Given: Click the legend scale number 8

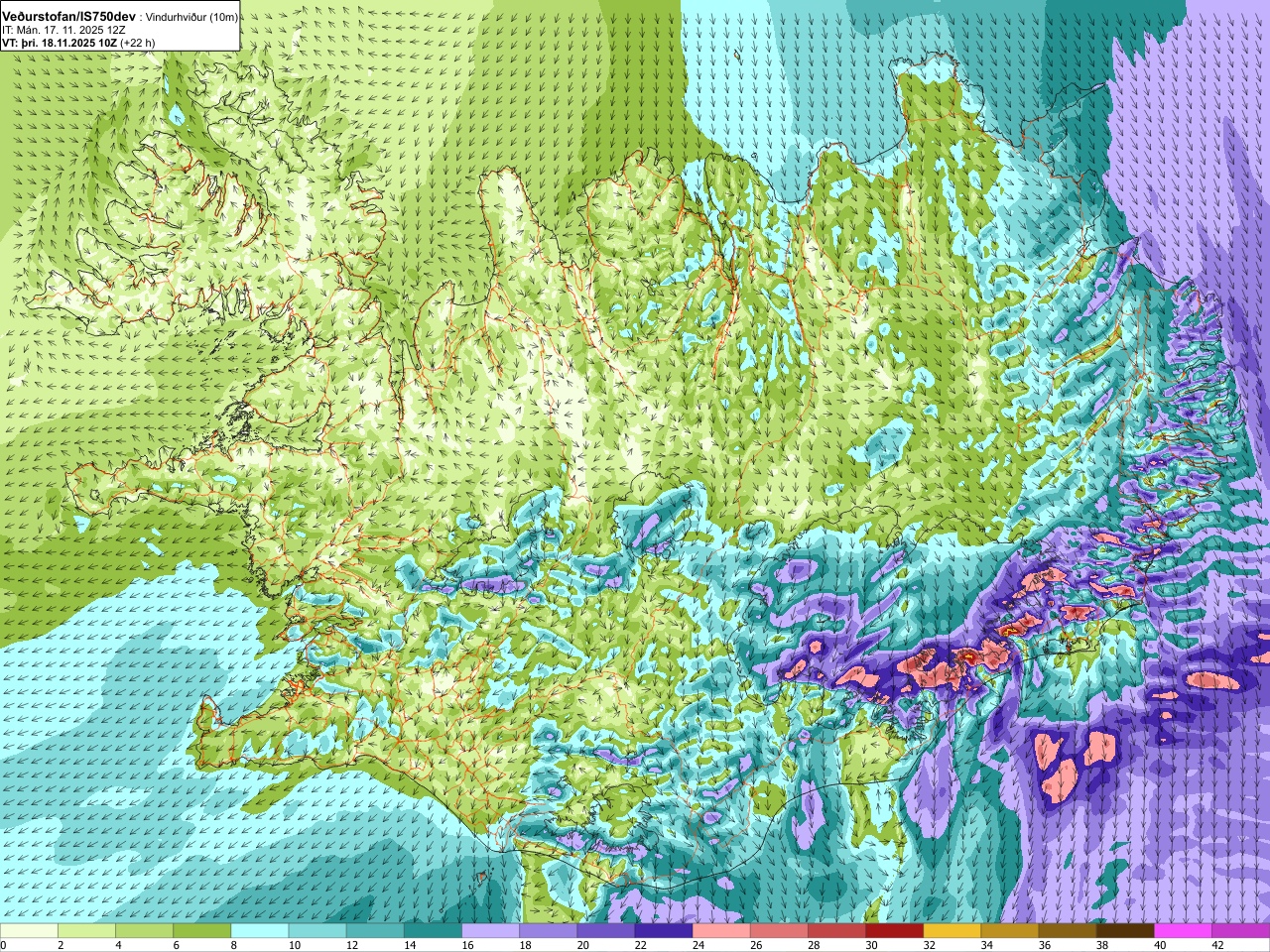Looking at the screenshot, I should pos(235,946).
